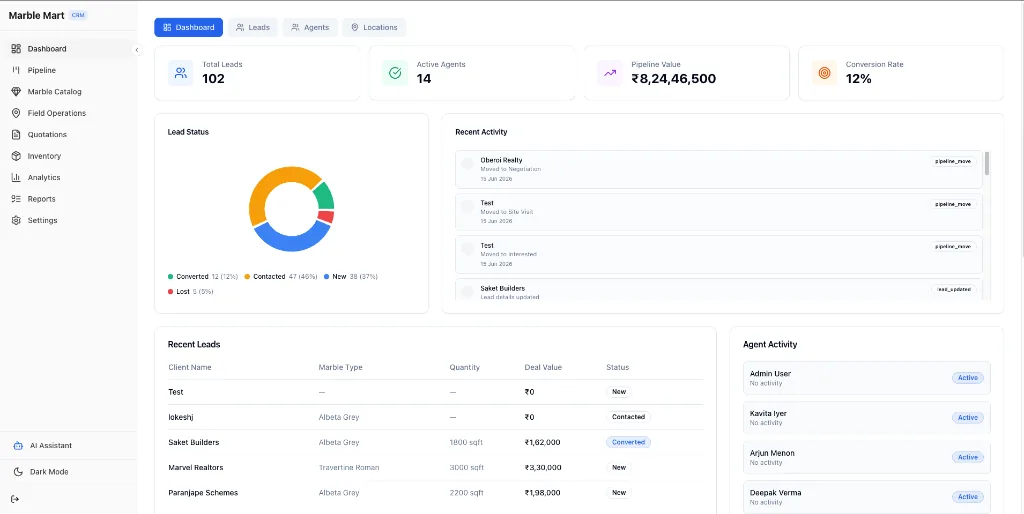Click the Pipeline sidebar icon
Image resolution: width=1024 pixels, height=514 pixels.
click(16, 71)
